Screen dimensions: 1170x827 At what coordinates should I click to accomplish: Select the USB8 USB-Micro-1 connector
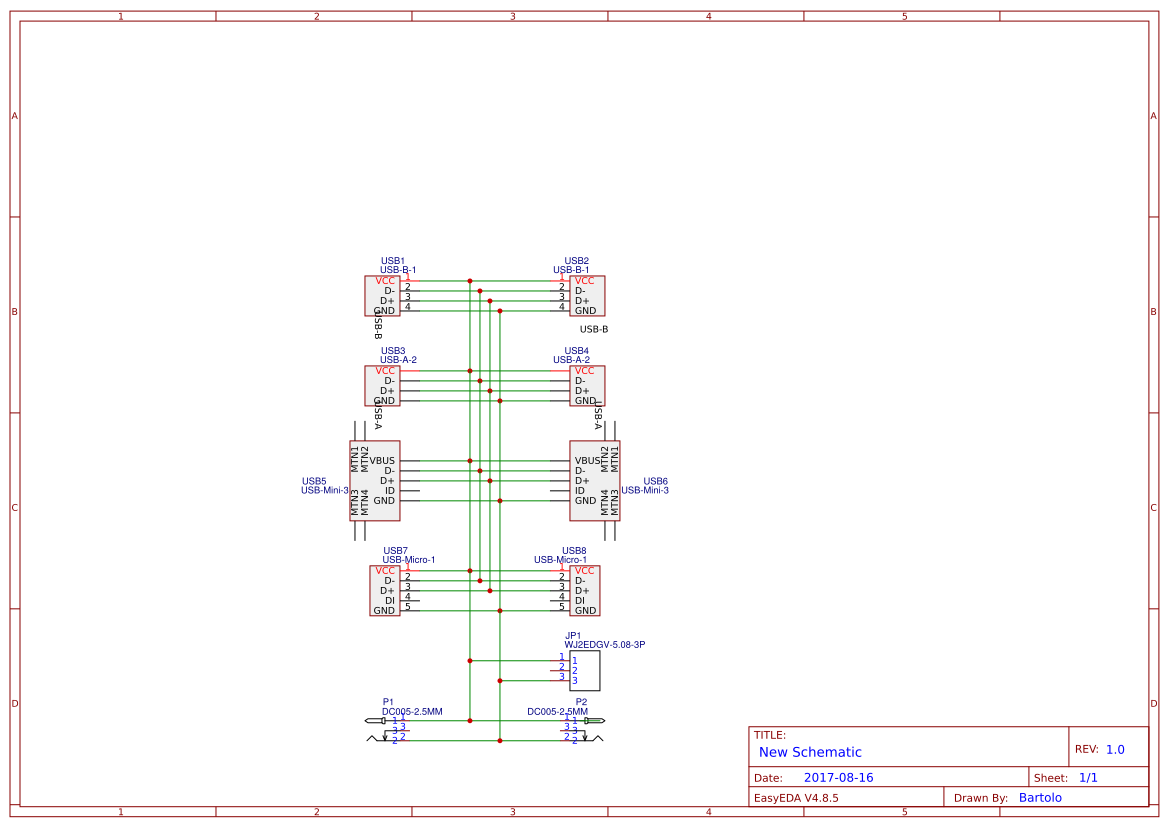coord(585,590)
